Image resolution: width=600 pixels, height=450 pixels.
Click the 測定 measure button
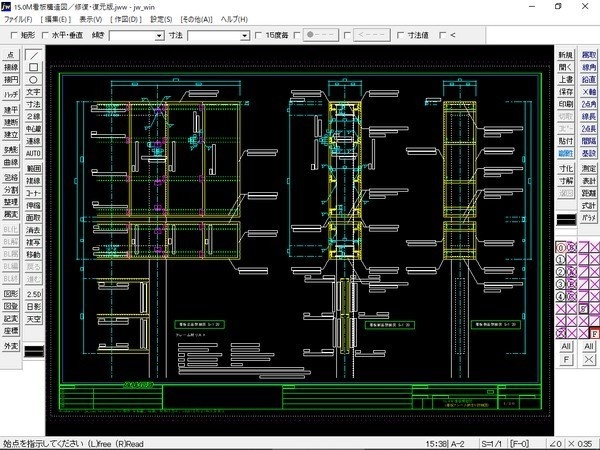(589, 168)
